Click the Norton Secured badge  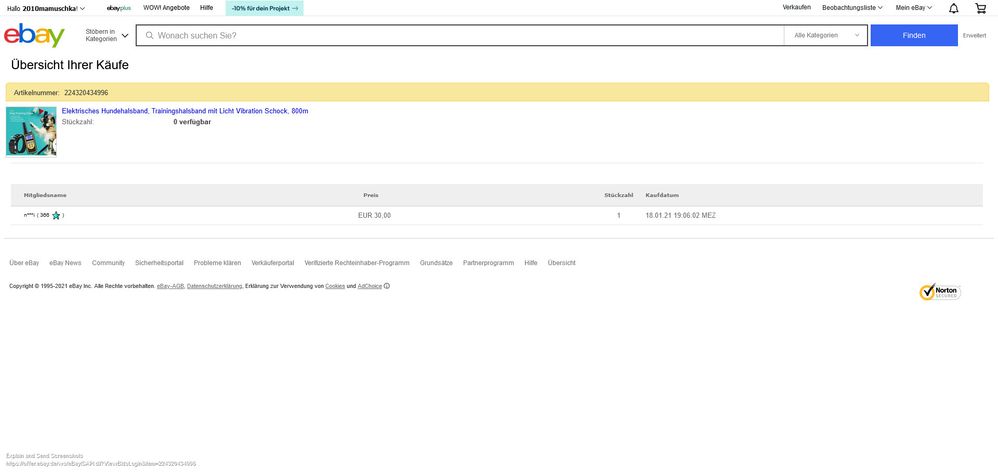(x=940, y=292)
